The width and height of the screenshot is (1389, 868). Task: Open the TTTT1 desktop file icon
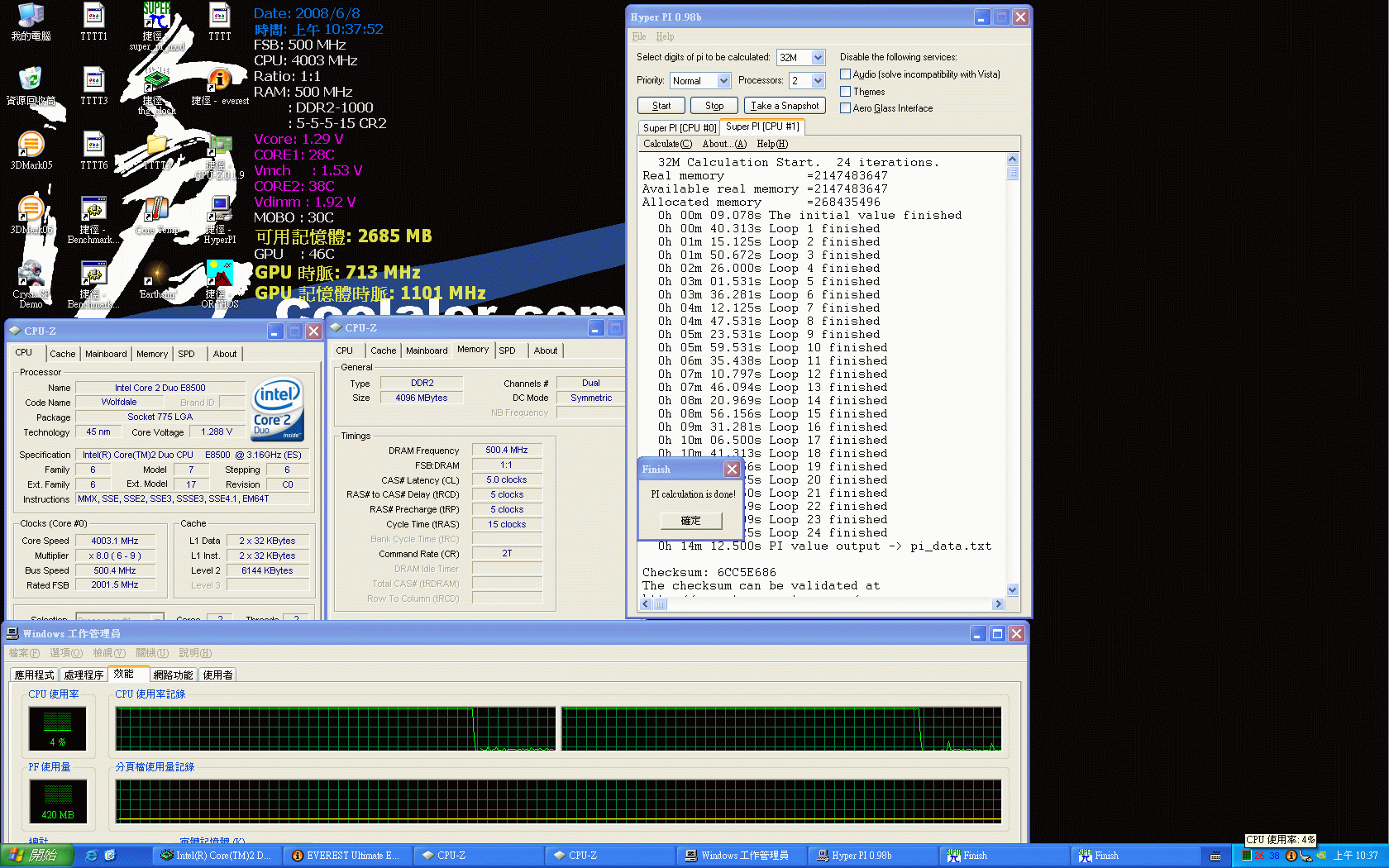click(93, 21)
